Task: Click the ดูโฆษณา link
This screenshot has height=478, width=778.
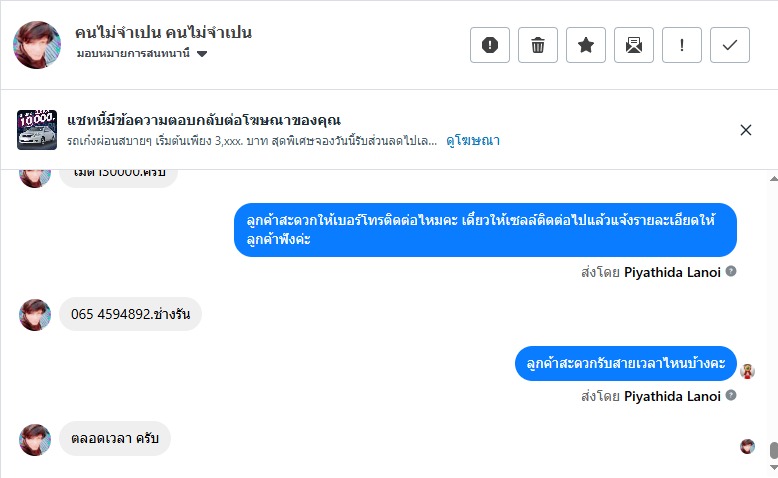Action: click(473, 141)
